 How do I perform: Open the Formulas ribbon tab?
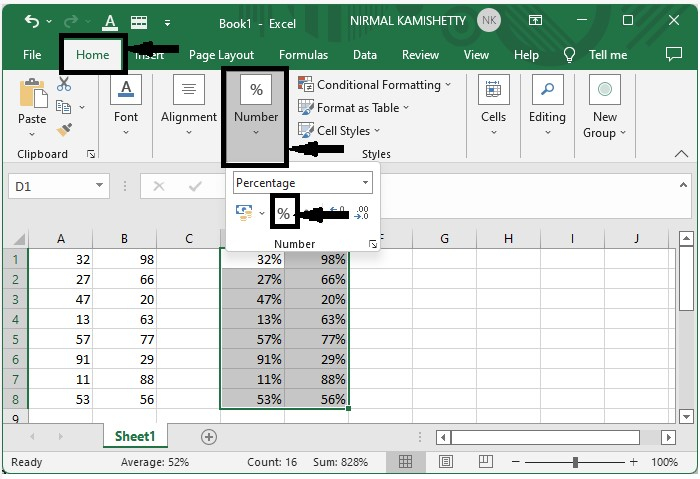coord(303,55)
